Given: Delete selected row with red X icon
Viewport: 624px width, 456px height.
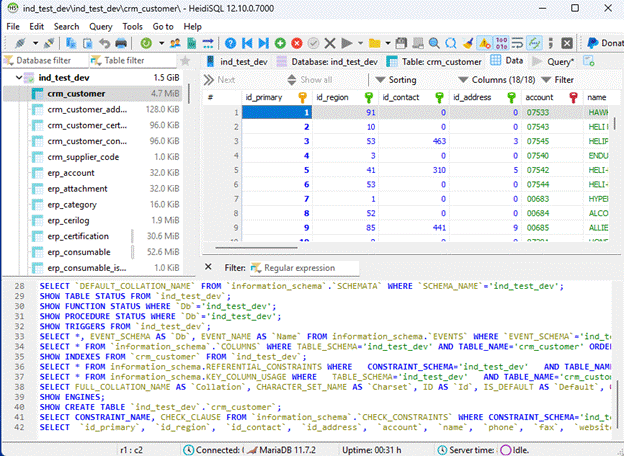Looking at the screenshot, I should point(297,43).
